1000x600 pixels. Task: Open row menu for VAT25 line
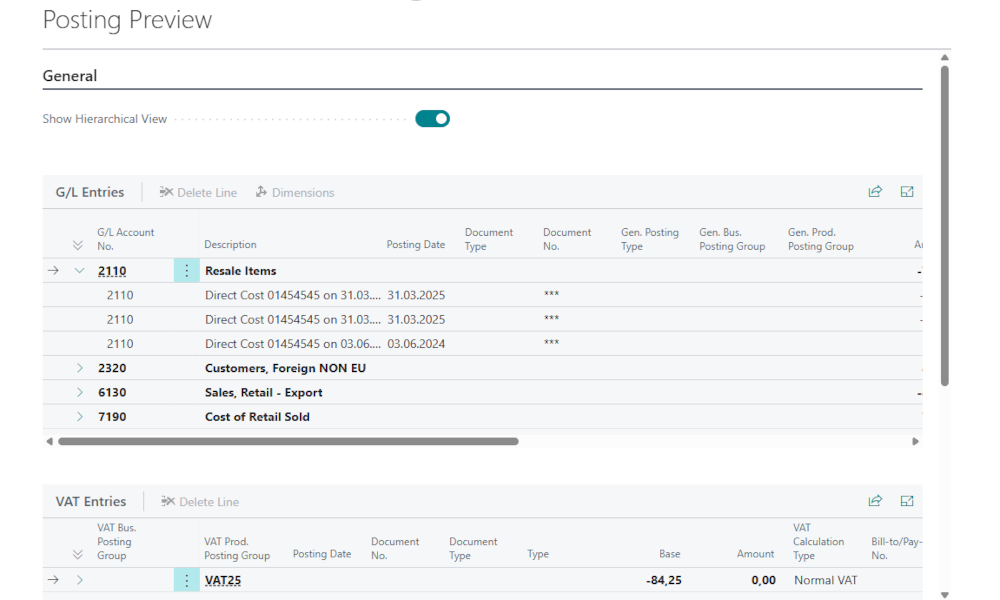pyautogui.click(x=186, y=580)
